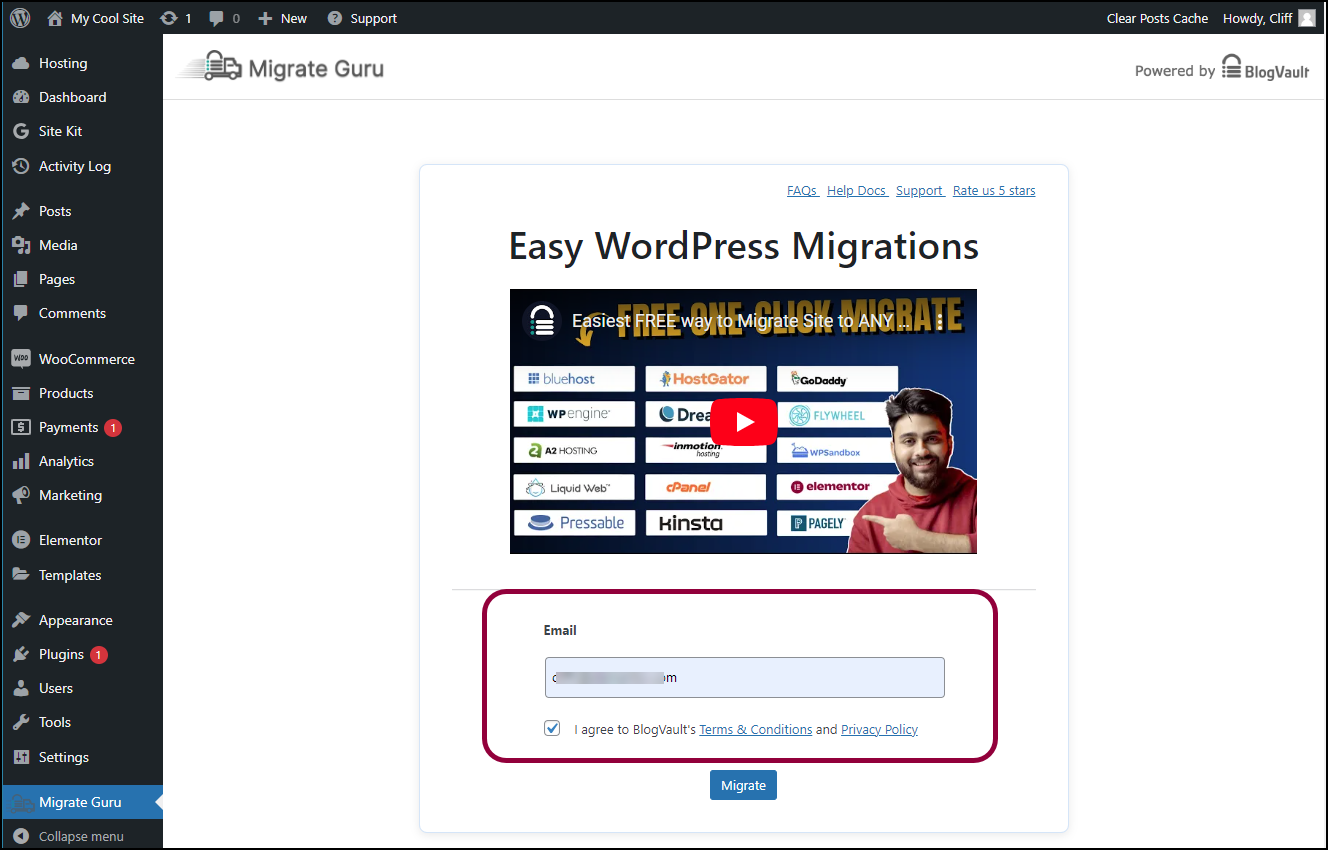The image size is (1328, 850).
Task: Expand the My Cool Site menu
Action: pos(96,18)
